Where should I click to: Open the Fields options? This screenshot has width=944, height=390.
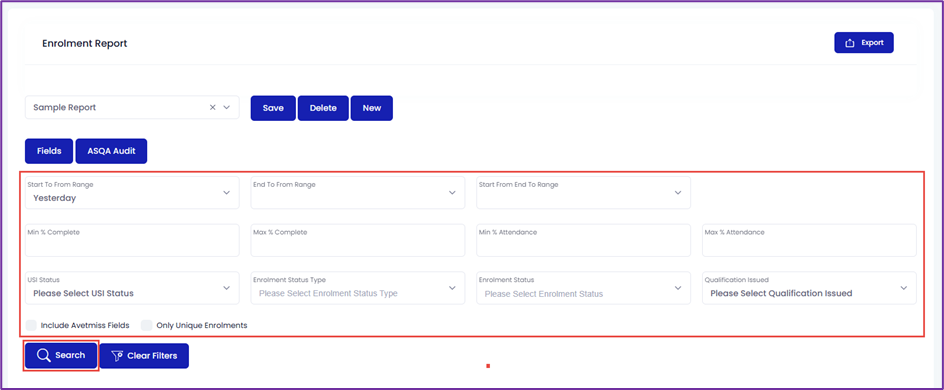49,151
